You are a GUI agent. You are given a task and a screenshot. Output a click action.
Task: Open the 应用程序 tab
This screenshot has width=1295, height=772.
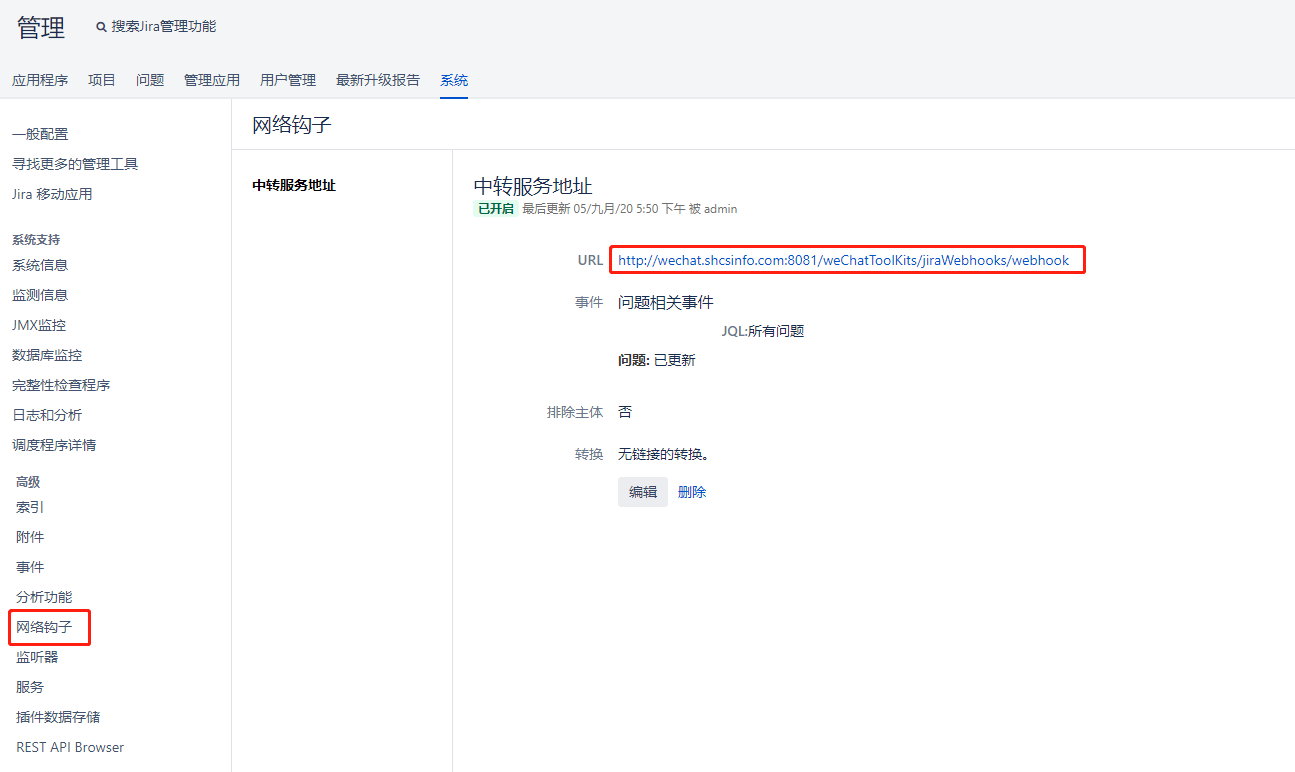40,80
